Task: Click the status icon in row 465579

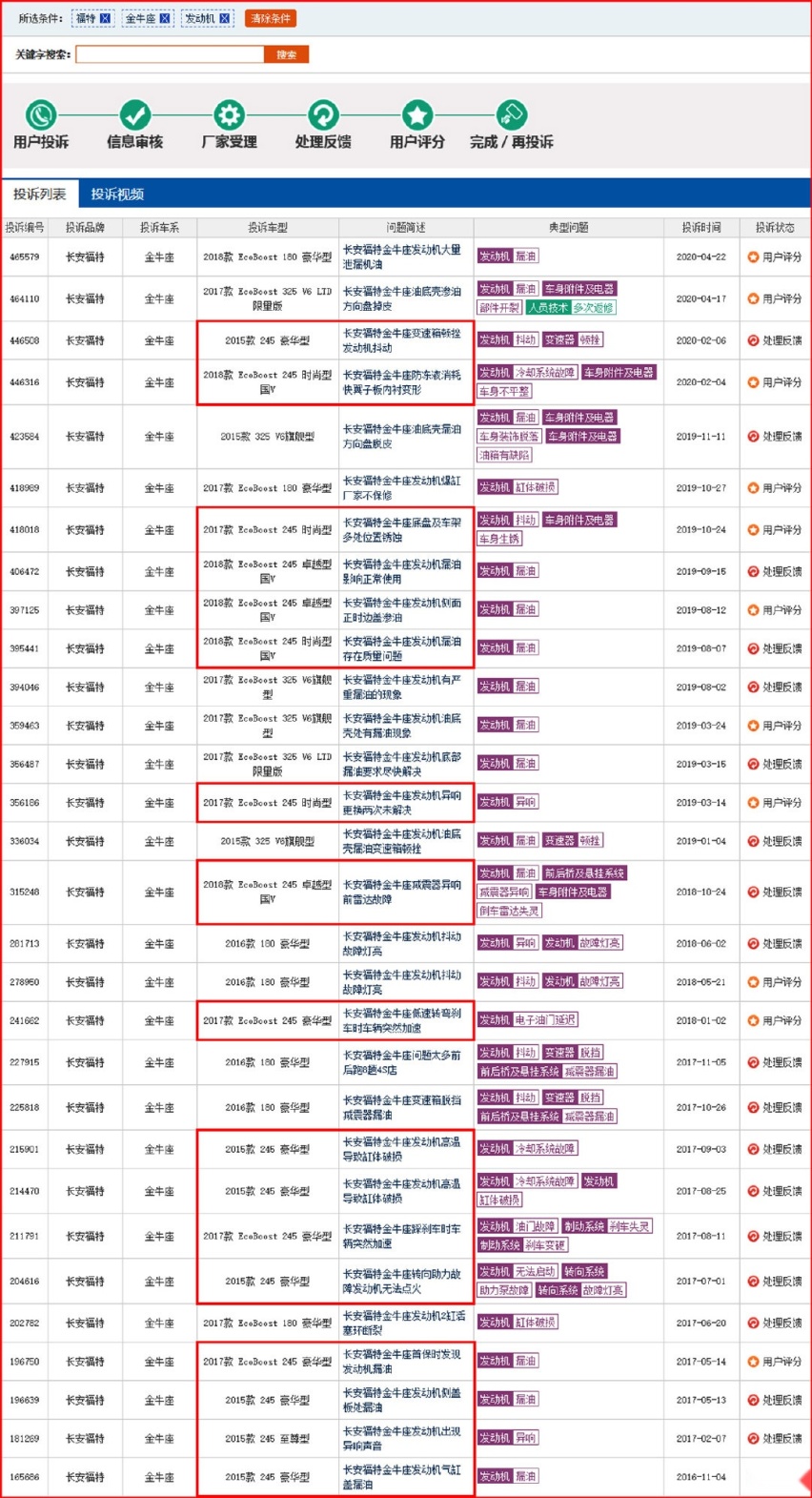Action: point(753,257)
